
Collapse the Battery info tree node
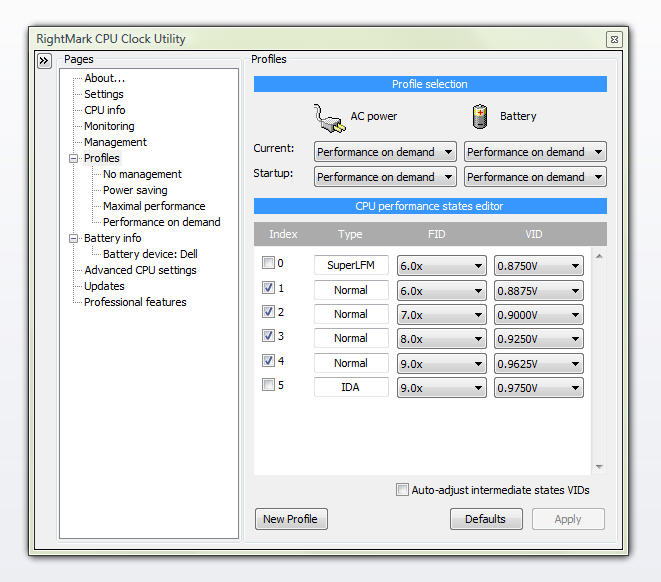[x=73, y=239]
